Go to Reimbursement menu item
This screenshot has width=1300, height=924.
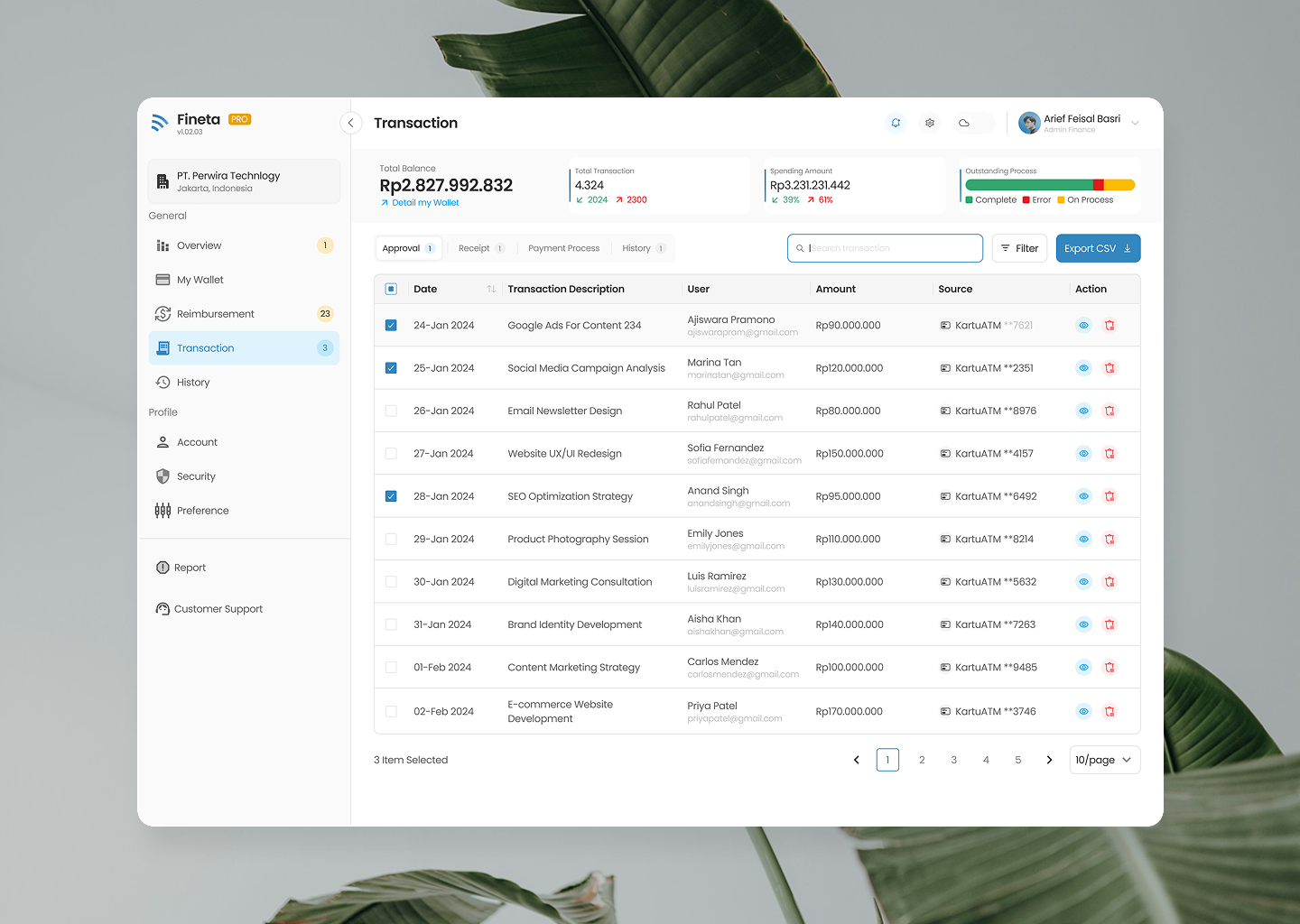pos(244,314)
